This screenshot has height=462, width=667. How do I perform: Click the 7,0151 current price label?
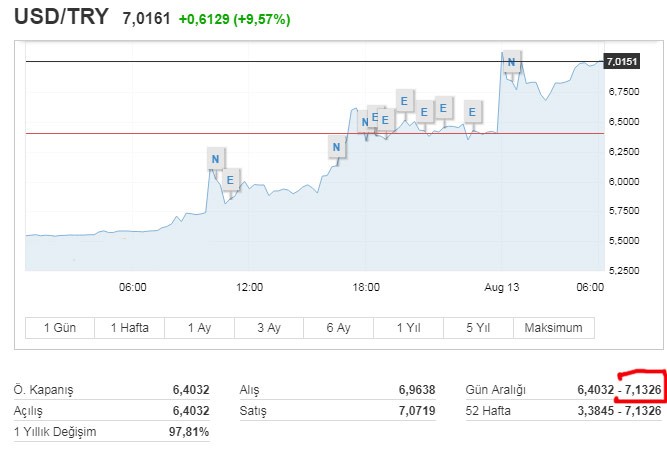click(621, 62)
